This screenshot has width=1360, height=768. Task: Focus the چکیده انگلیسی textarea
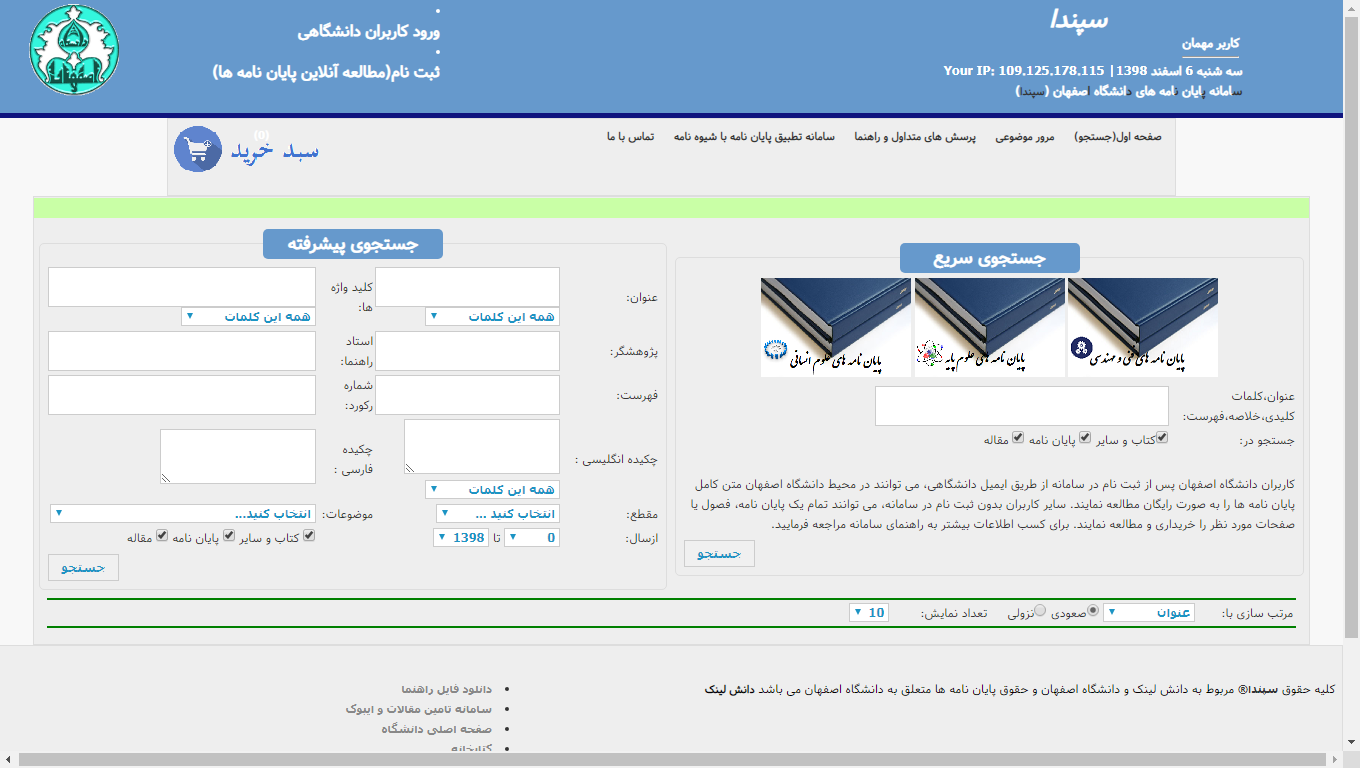coord(482,446)
